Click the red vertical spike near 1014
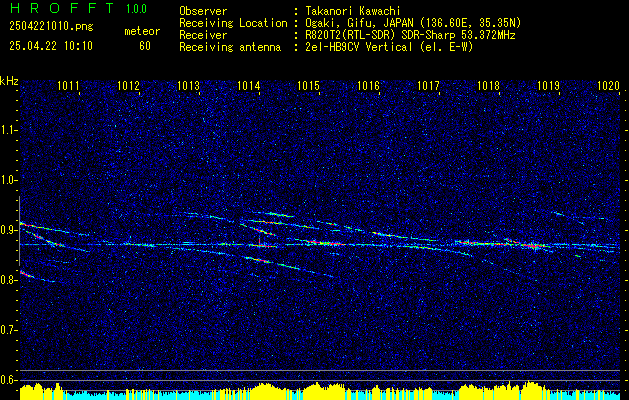Image resolution: width=629 pixels, height=400 pixels. coord(259,241)
